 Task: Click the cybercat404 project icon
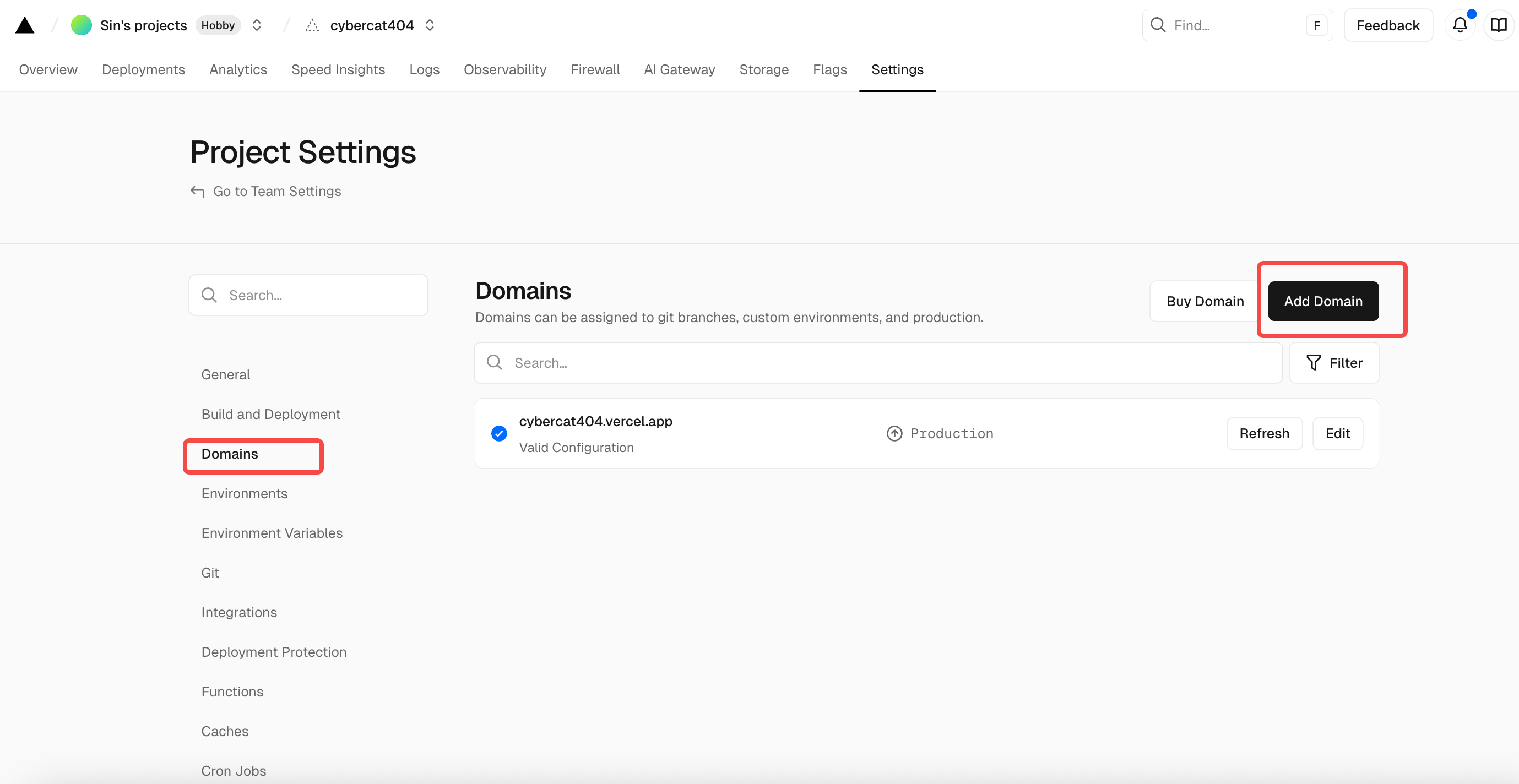(312, 25)
